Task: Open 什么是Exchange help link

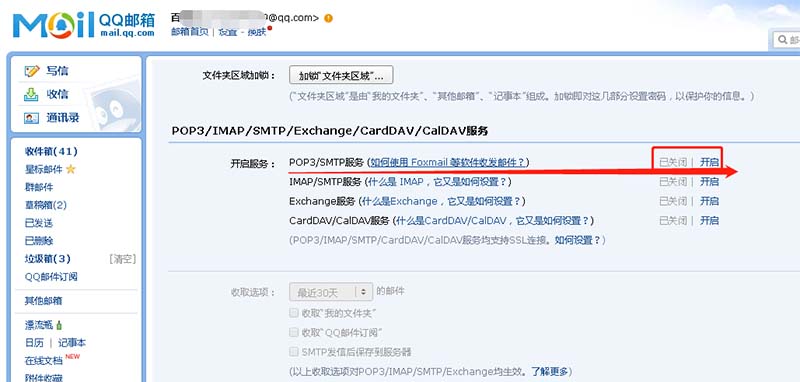Action: 441,201
